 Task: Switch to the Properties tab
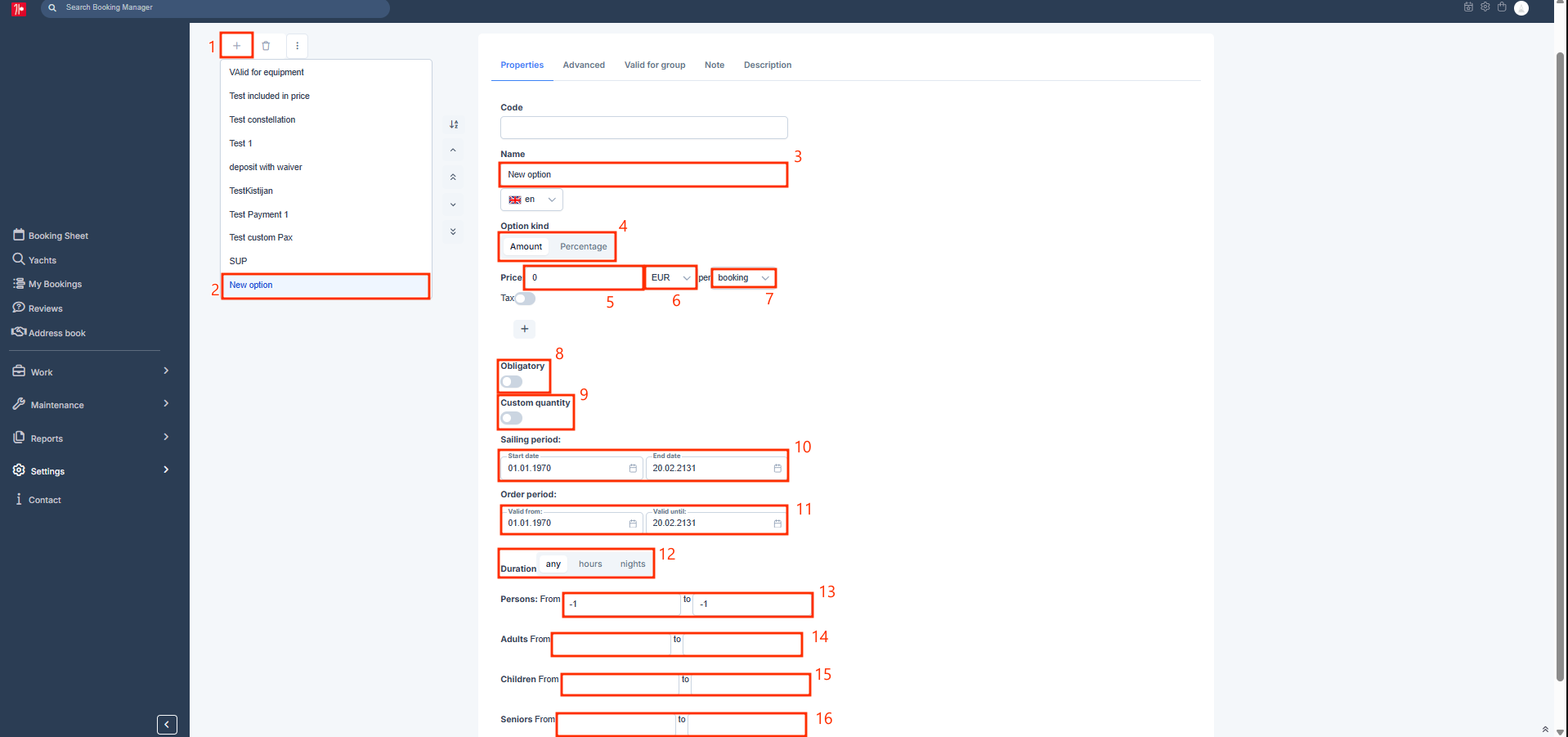522,65
